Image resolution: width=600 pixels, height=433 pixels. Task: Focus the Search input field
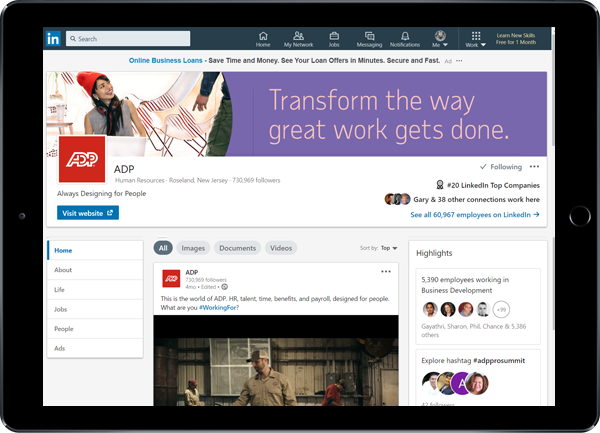pos(128,39)
